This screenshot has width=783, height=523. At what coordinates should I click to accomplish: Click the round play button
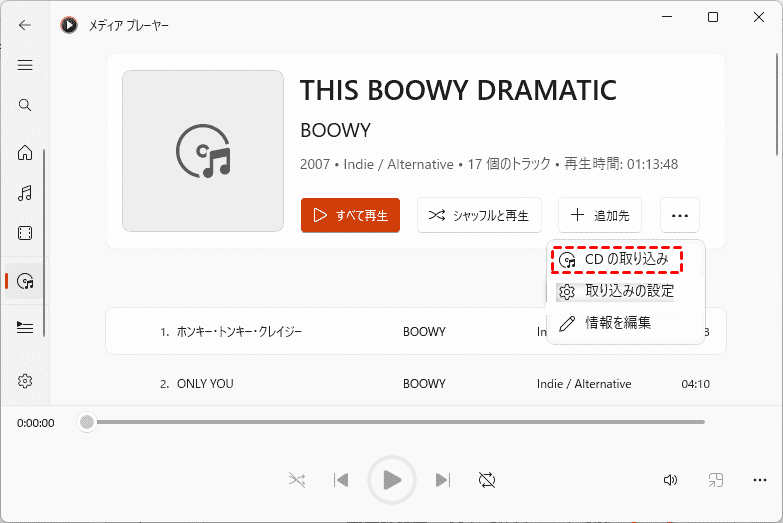(392, 480)
